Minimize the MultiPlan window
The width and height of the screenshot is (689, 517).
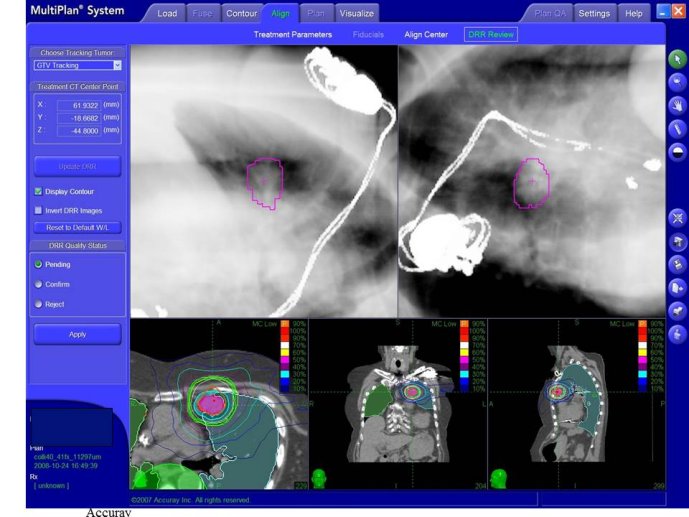coord(663,11)
